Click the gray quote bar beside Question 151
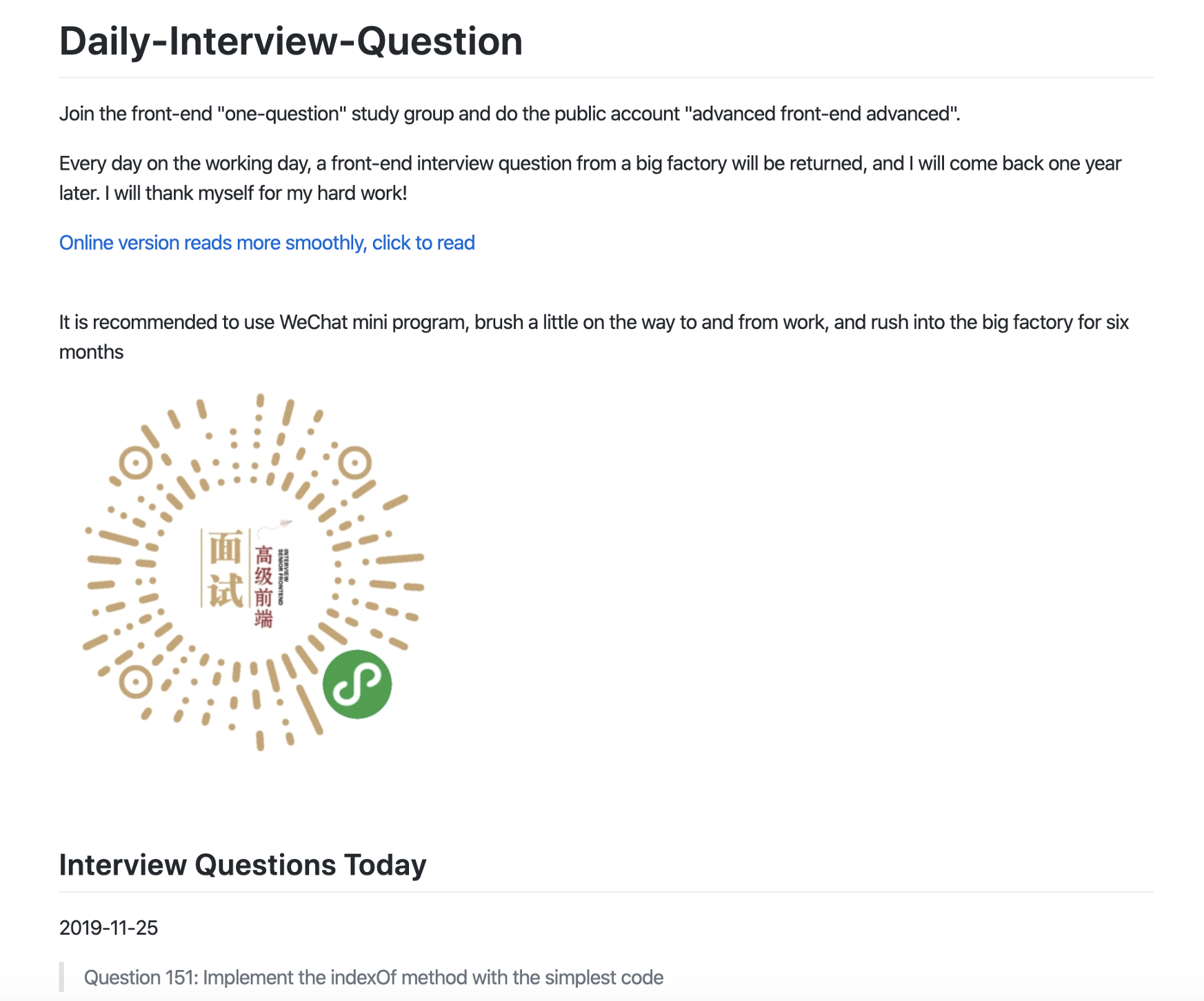The width and height of the screenshot is (1204, 1001). pyautogui.click(x=62, y=977)
